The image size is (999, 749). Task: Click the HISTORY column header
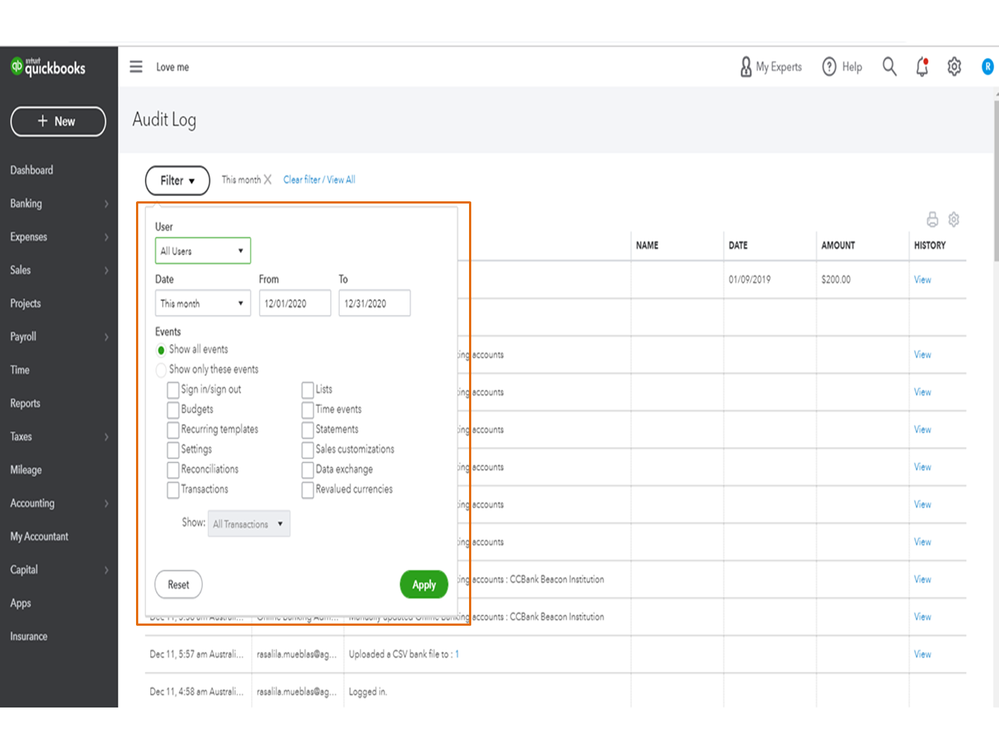tap(930, 245)
